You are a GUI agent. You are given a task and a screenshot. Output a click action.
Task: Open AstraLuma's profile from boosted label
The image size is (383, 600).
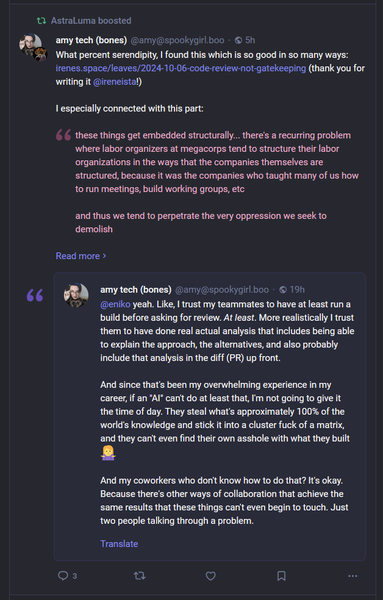tap(70, 21)
